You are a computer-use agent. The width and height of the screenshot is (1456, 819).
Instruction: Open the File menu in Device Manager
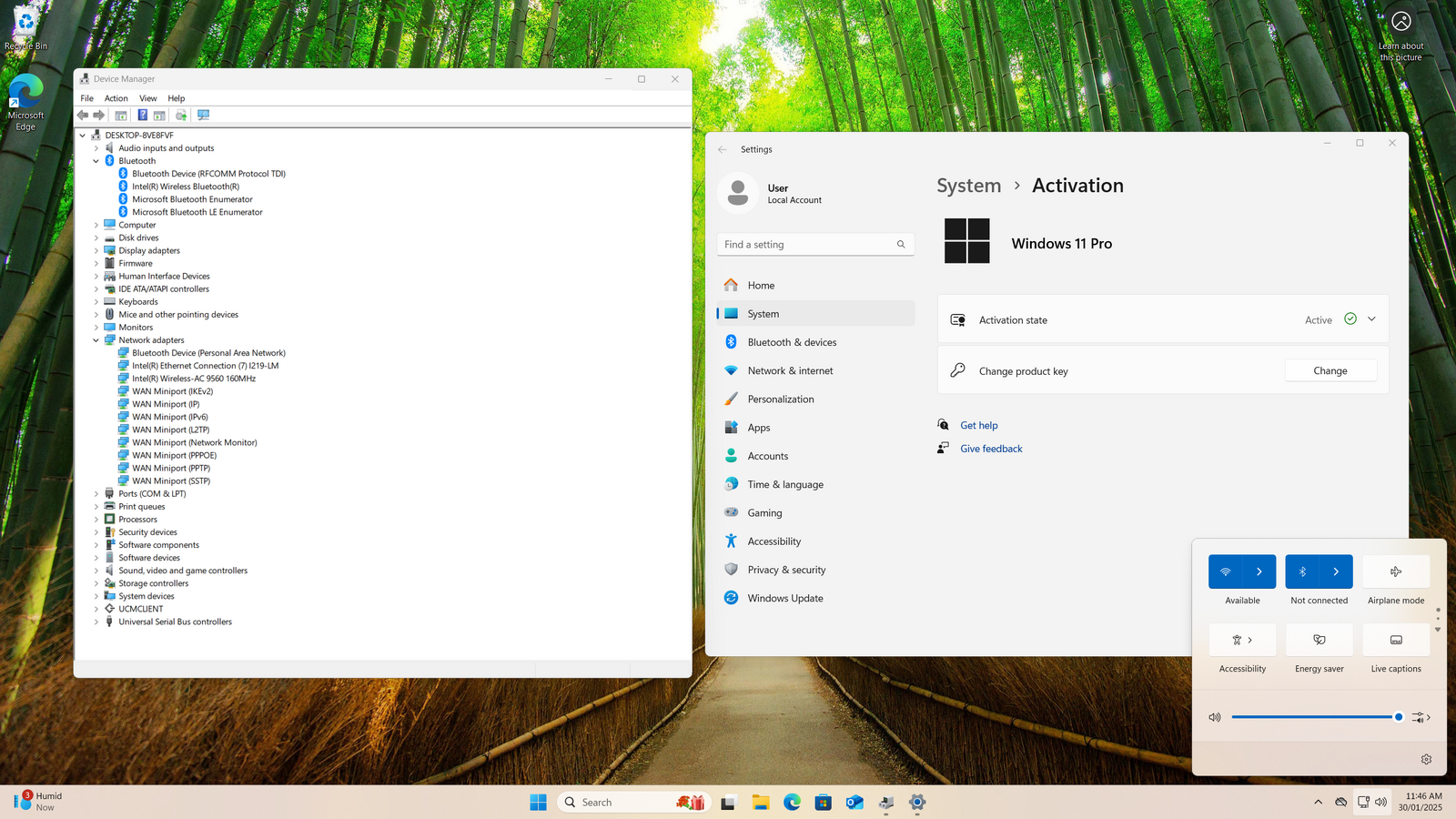click(x=87, y=98)
